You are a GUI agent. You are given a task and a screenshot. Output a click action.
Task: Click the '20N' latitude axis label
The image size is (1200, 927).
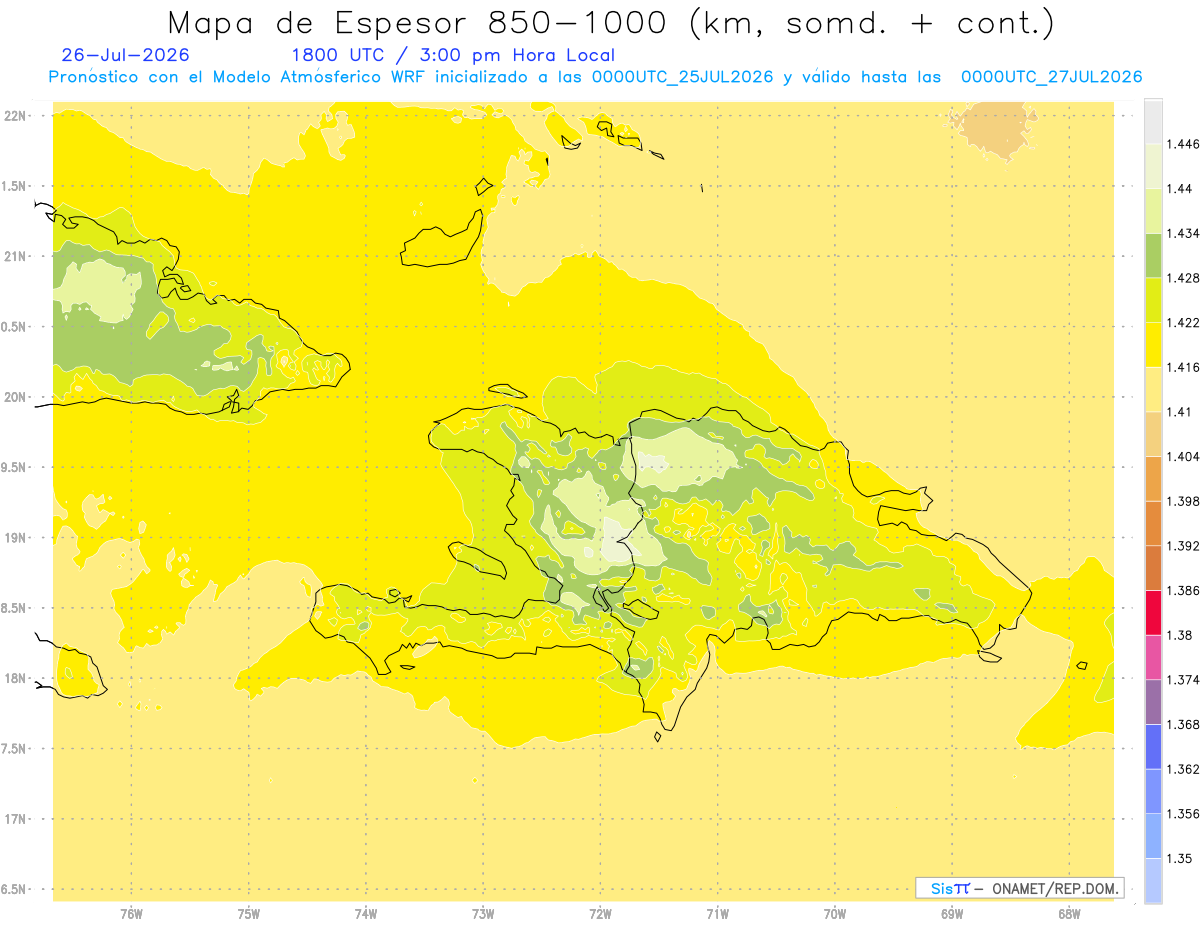click(14, 397)
